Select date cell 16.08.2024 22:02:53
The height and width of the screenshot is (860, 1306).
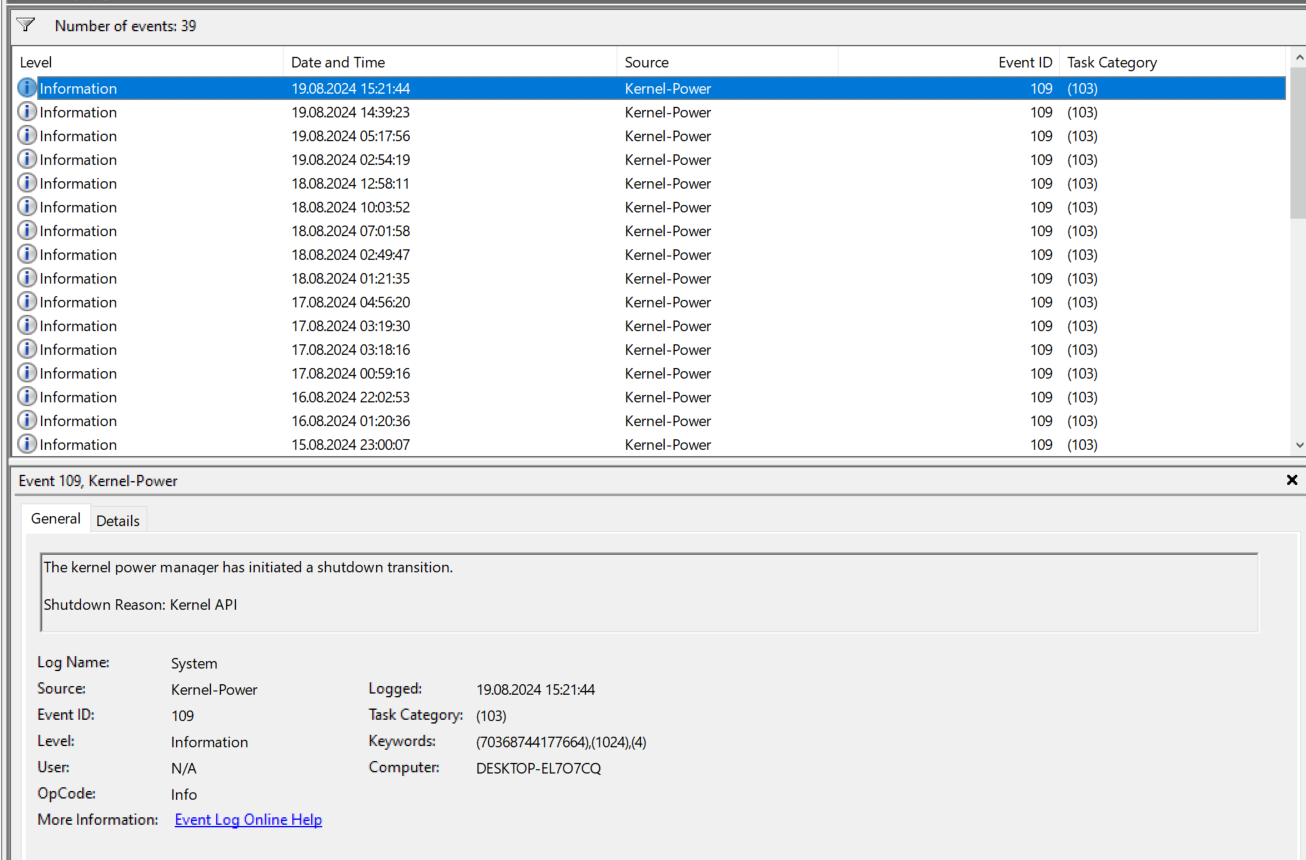pos(350,397)
